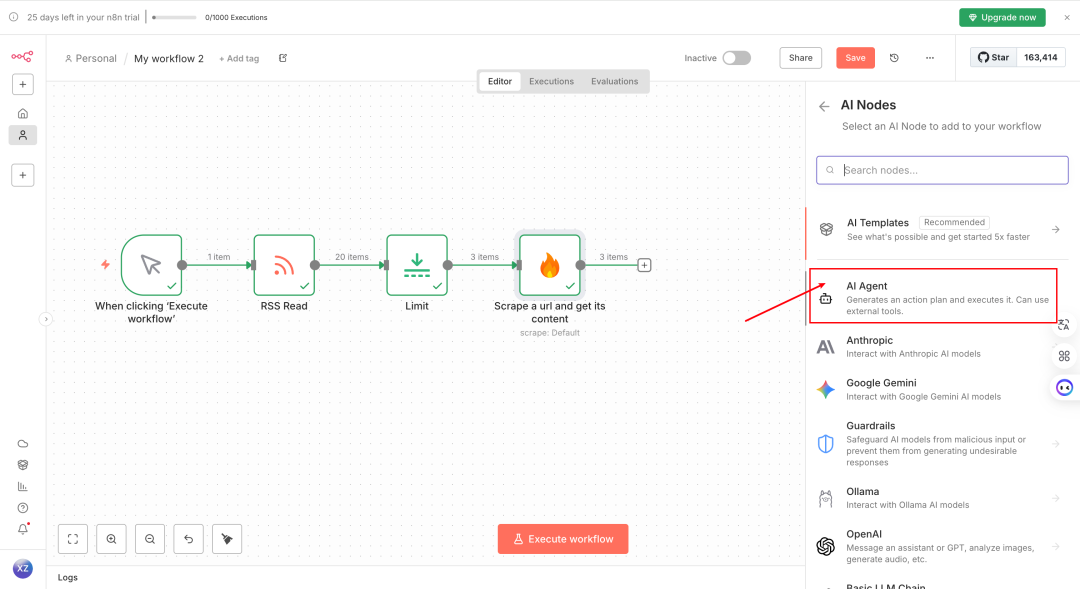
Task: Click the Personal breadcrumb link
Action: (91, 59)
